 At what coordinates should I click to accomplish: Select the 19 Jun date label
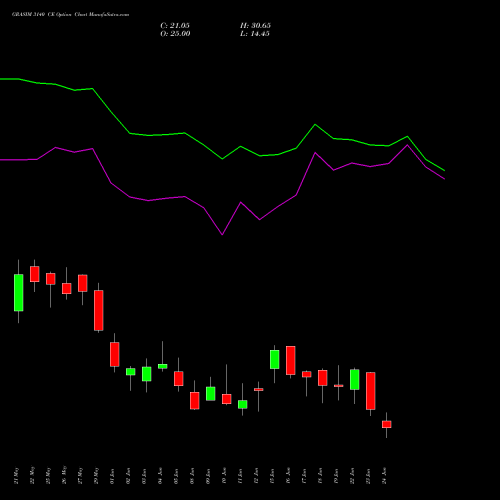point(337,476)
